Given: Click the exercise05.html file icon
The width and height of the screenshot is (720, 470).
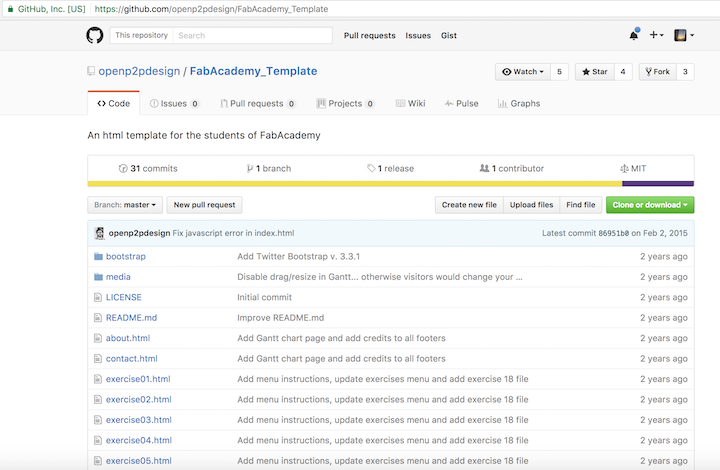Looking at the screenshot, I should 98,461.
